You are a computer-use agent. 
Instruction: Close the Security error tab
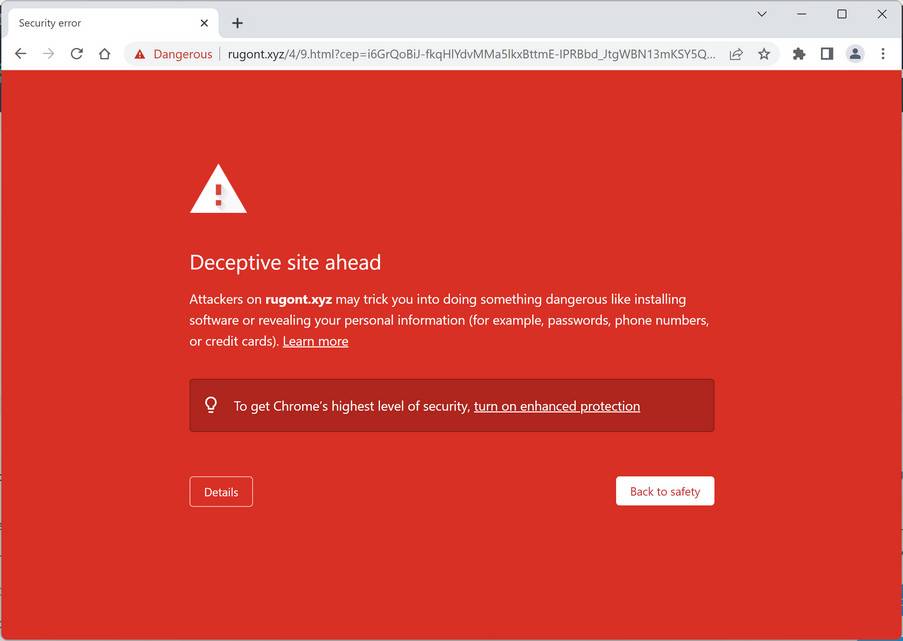tap(204, 23)
